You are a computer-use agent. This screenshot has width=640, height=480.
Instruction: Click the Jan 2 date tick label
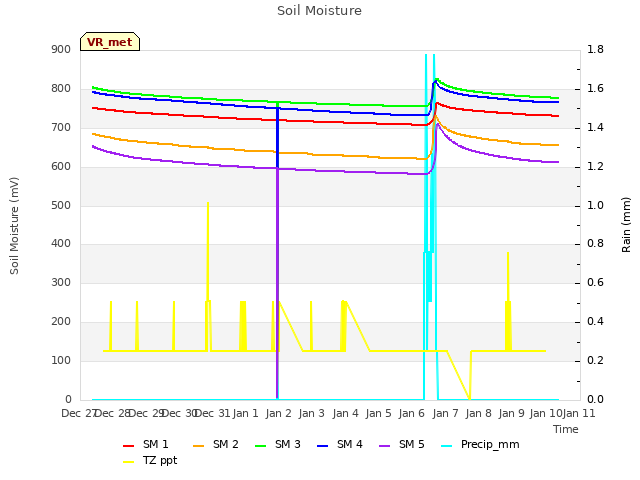pos(279,413)
